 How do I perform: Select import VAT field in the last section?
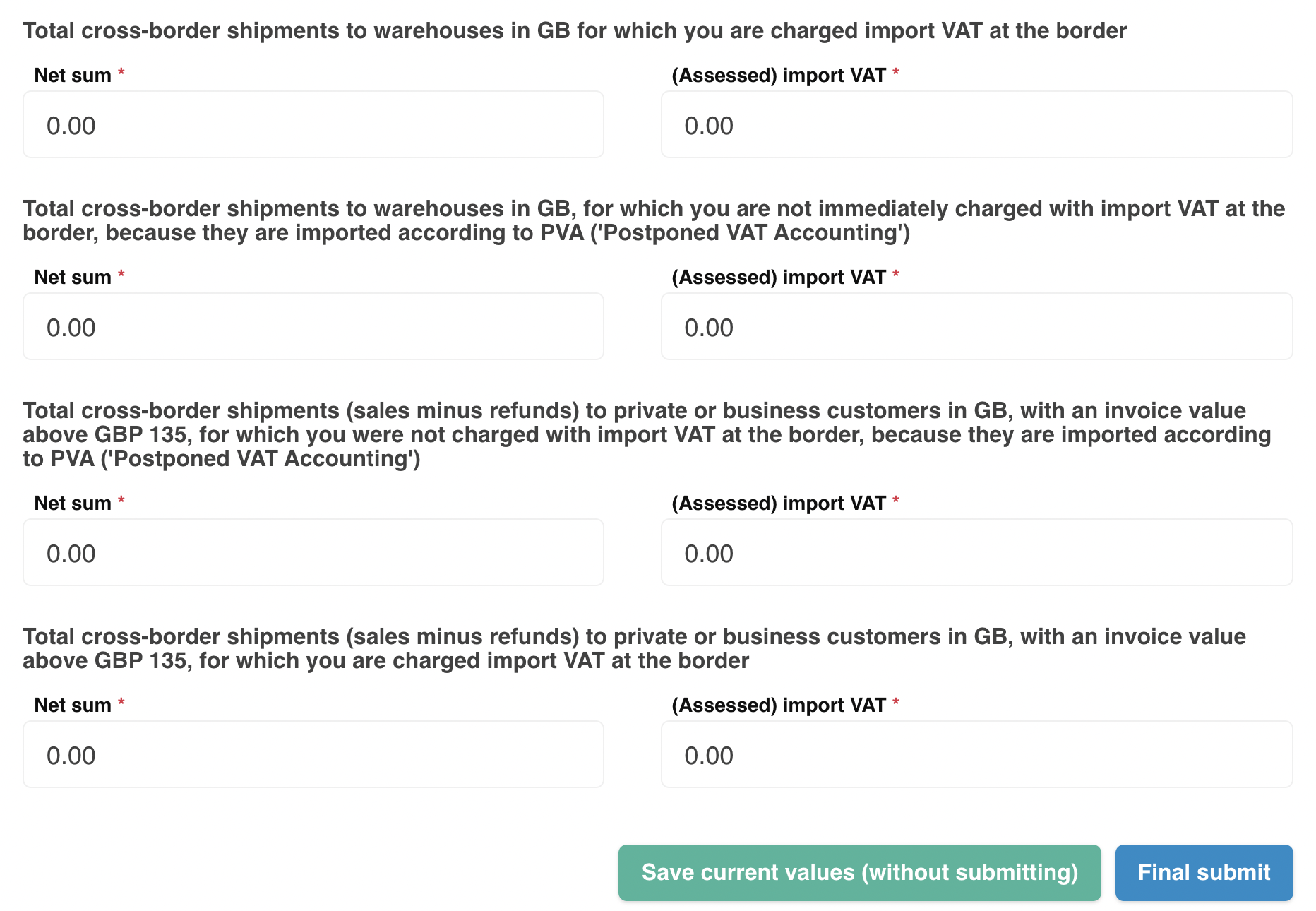976,754
